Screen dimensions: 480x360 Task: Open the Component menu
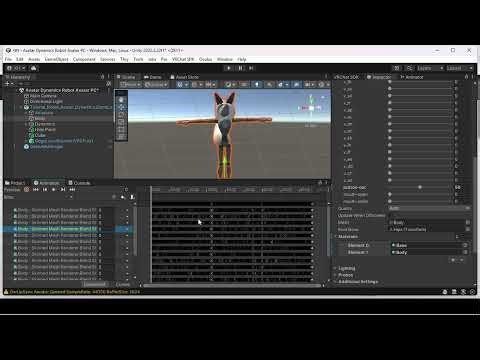(x=84, y=59)
